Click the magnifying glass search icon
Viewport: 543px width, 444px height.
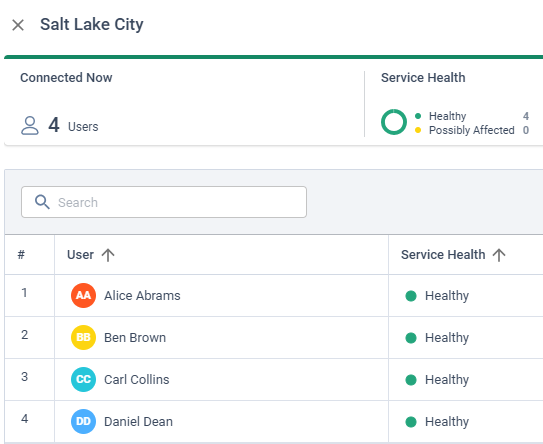pos(42,202)
